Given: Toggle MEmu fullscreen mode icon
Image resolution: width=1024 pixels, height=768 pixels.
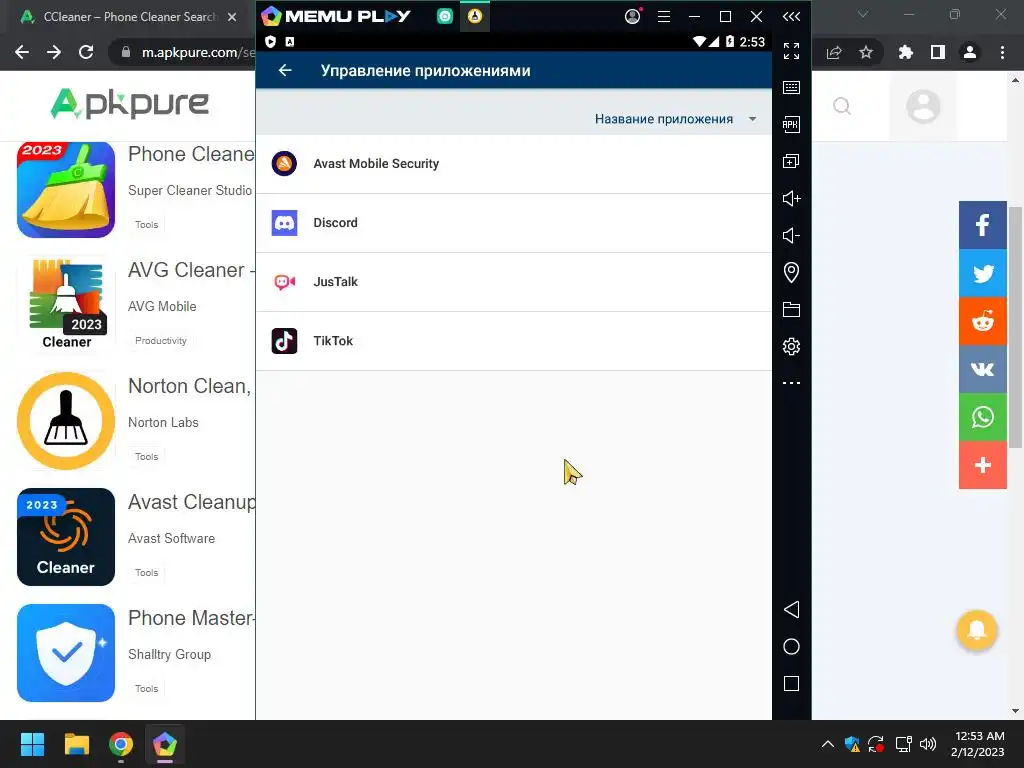Looking at the screenshot, I should click(x=792, y=51).
